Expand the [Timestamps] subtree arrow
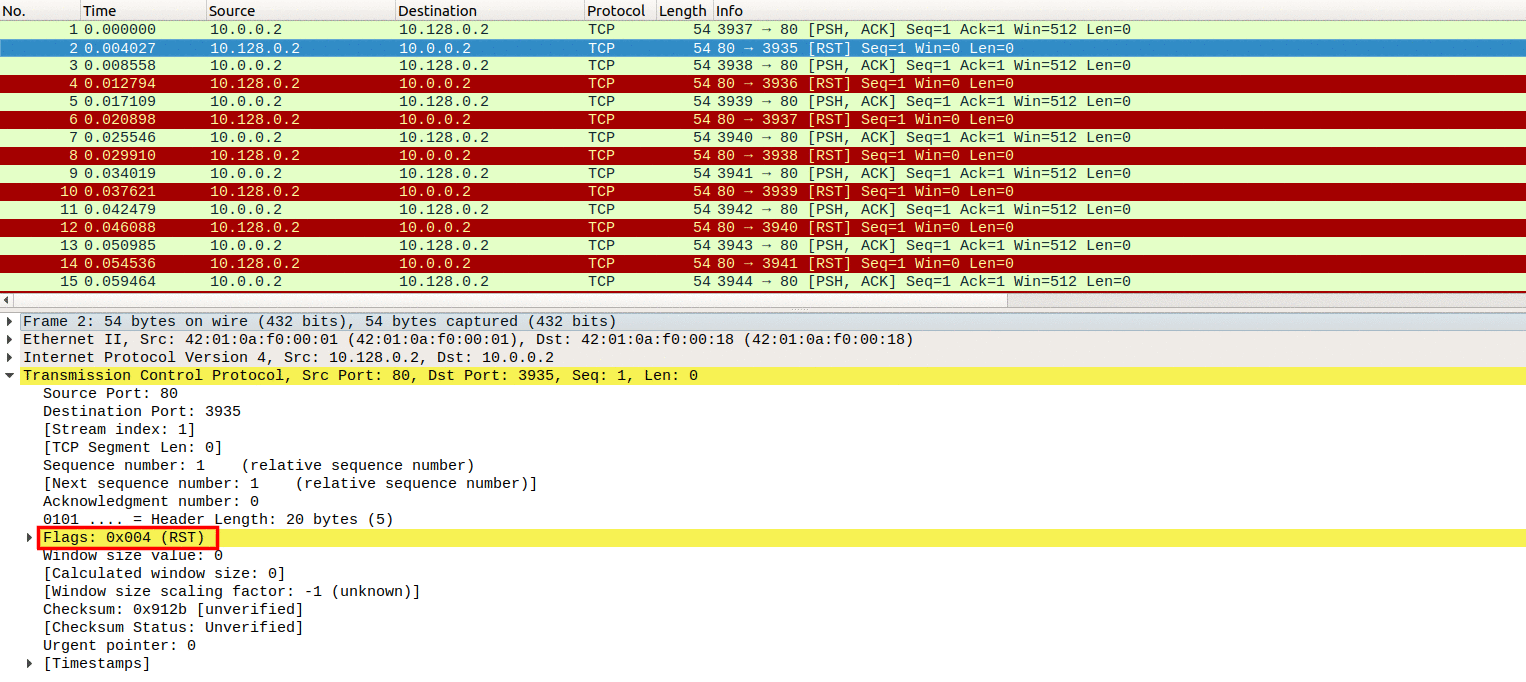1526x682 pixels. click(x=30, y=664)
